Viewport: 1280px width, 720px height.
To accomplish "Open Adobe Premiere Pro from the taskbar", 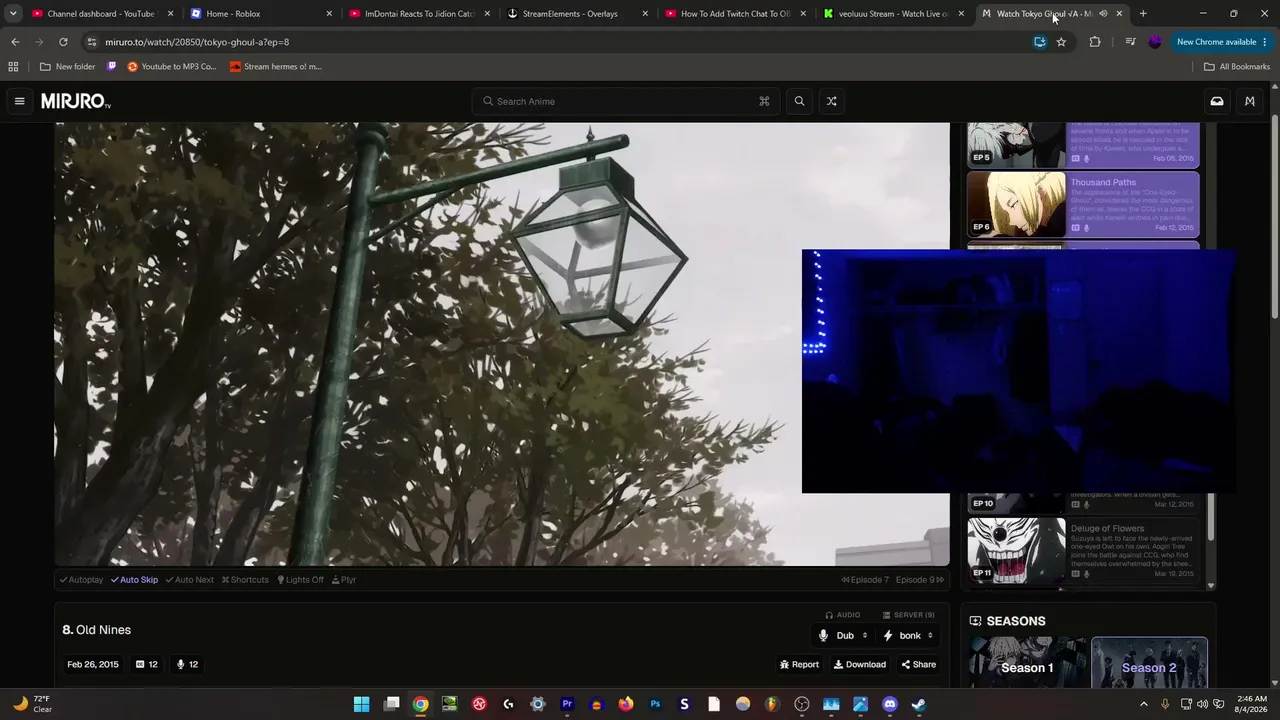I will 567,704.
